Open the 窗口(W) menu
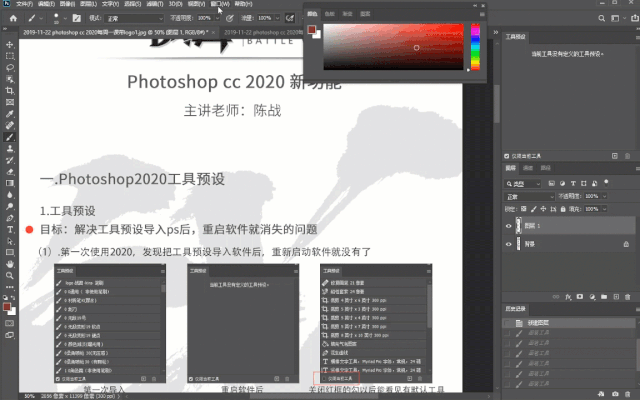Screen dimensions: 640x400 (x=220, y=4)
